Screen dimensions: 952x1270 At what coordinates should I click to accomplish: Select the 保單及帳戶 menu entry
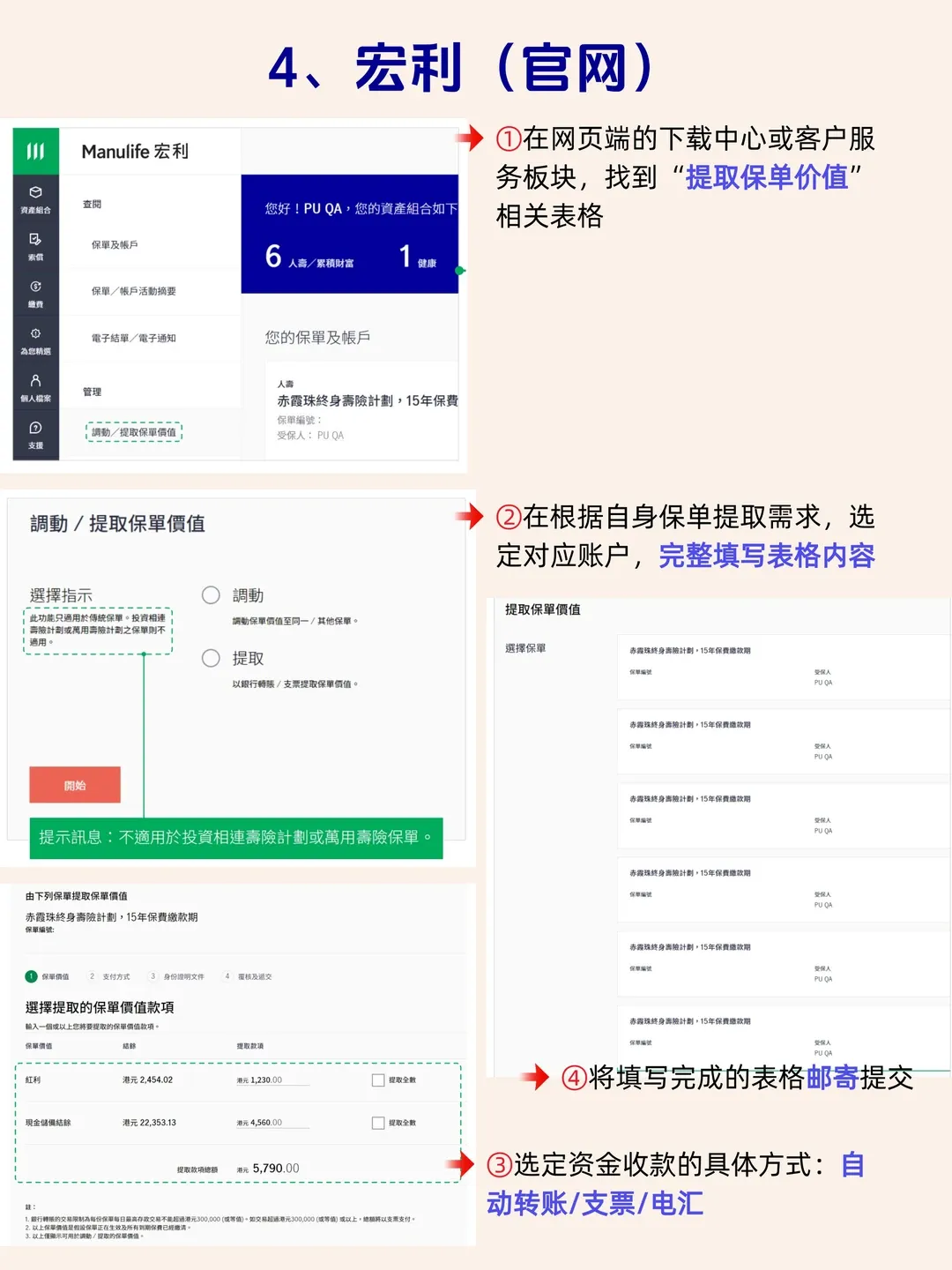pyautogui.click(x=115, y=245)
